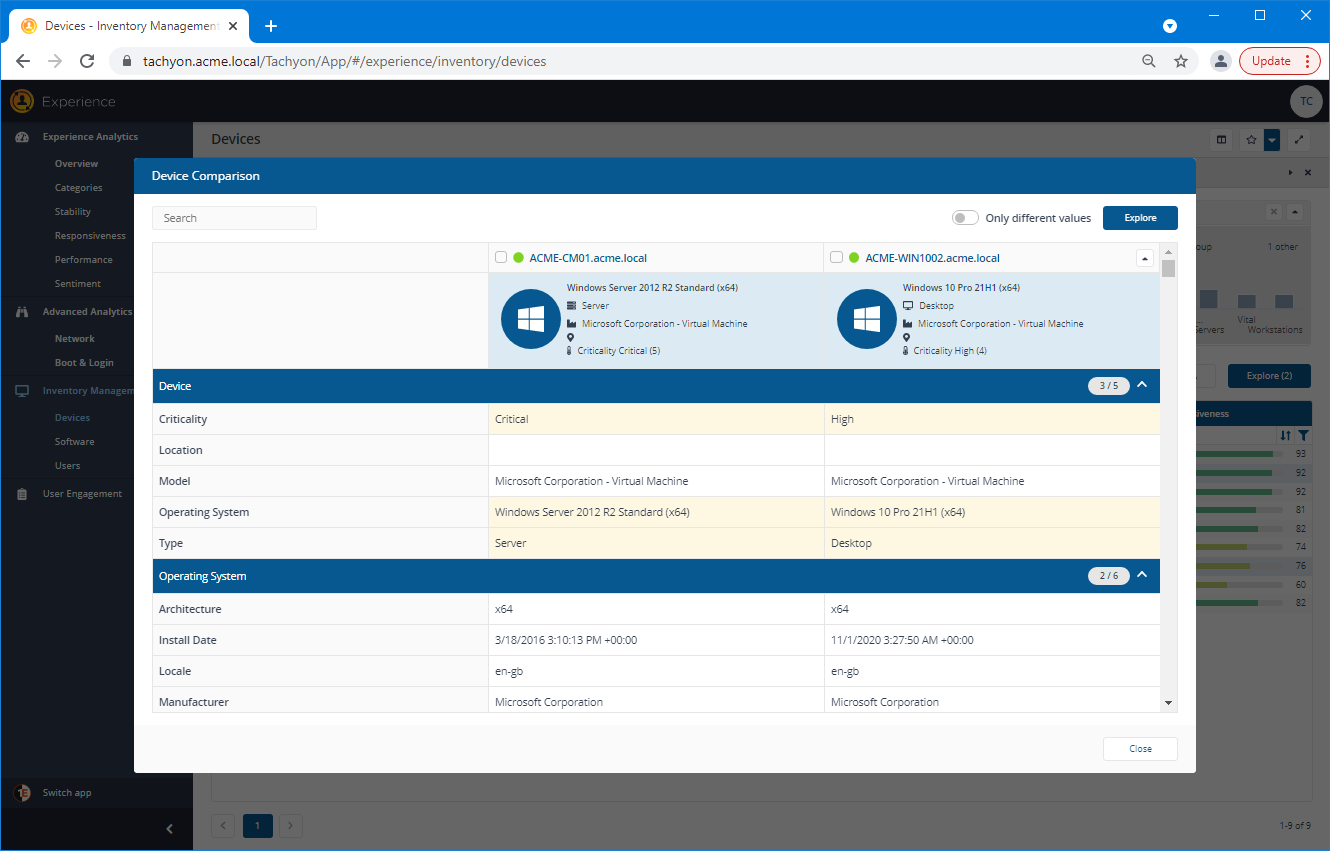Click browser zoom magnifier icon
This screenshot has width=1330, height=851.
[x=1149, y=61]
